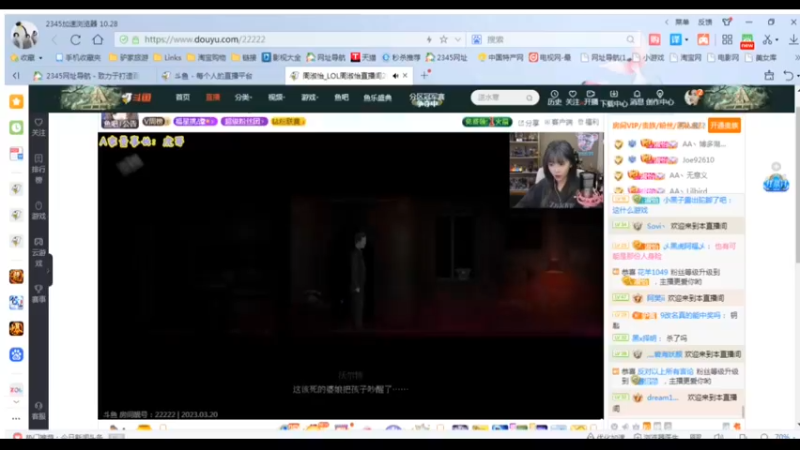Open the browser skin shirt icon

click(x=727, y=22)
